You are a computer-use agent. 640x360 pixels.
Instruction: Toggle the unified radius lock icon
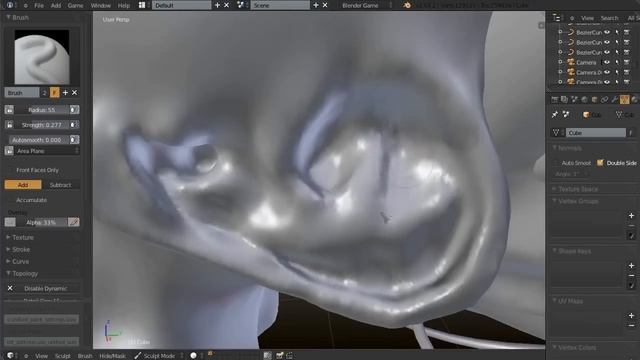tap(9, 109)
